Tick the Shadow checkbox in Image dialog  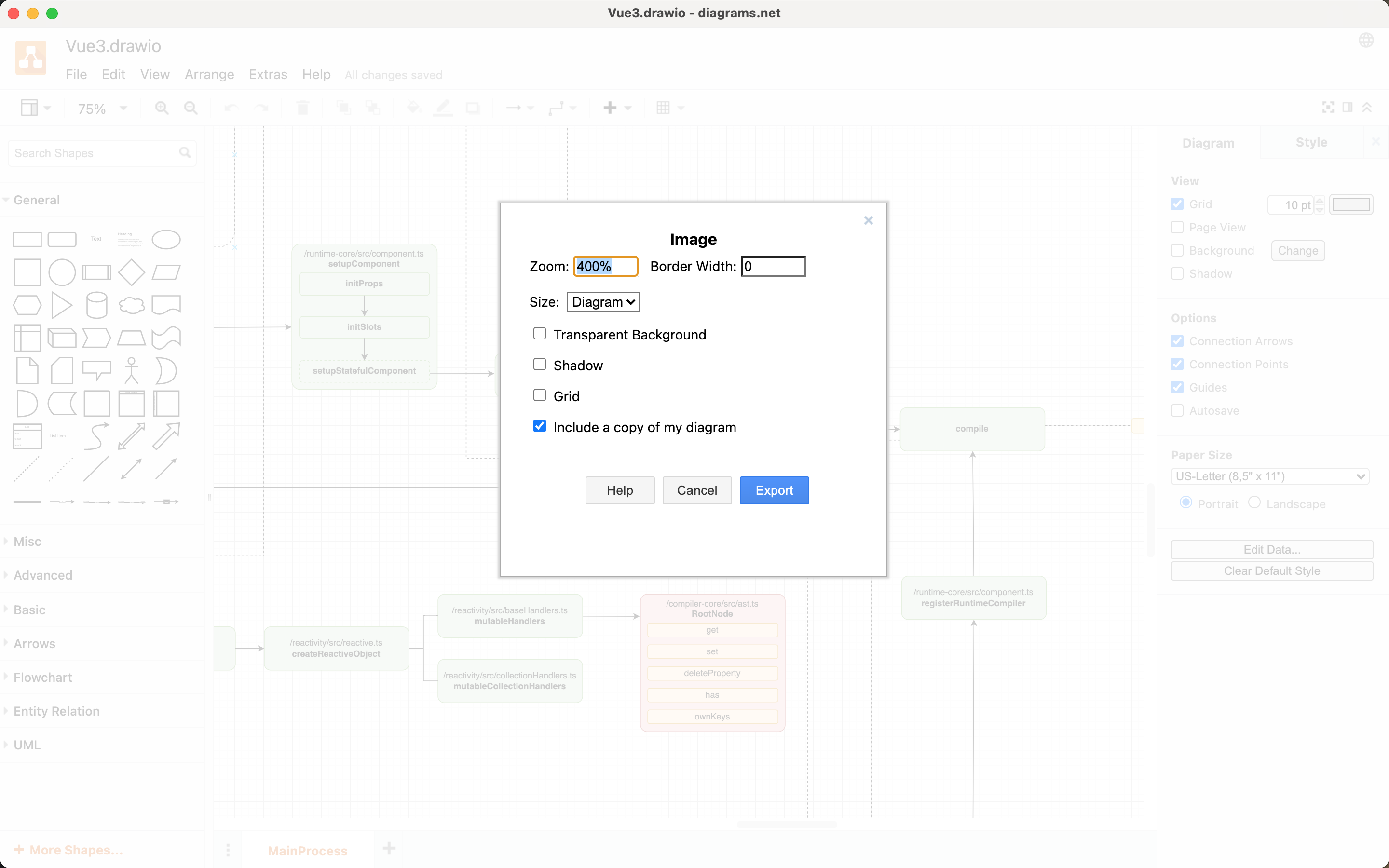(540, 365)
